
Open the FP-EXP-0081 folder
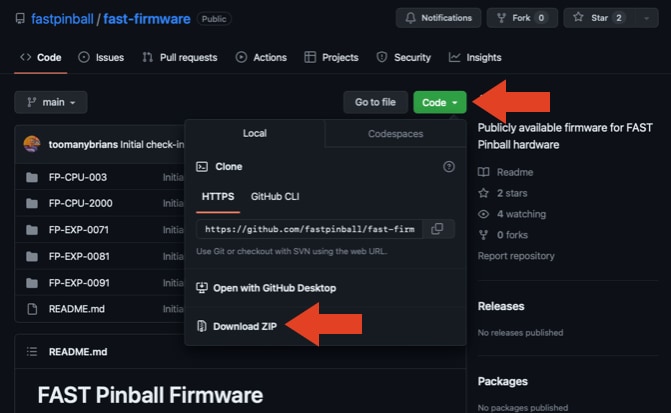(79, 256)
